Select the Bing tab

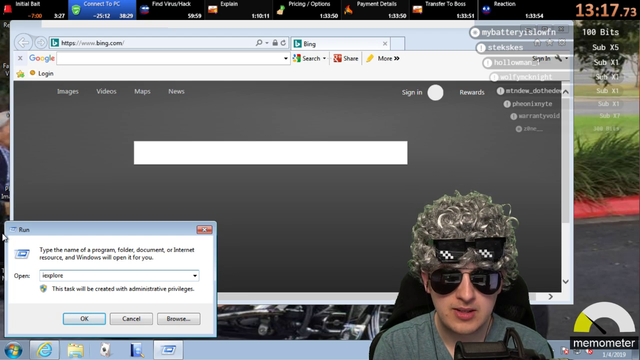pyautogui.click(x=341, y=44)
